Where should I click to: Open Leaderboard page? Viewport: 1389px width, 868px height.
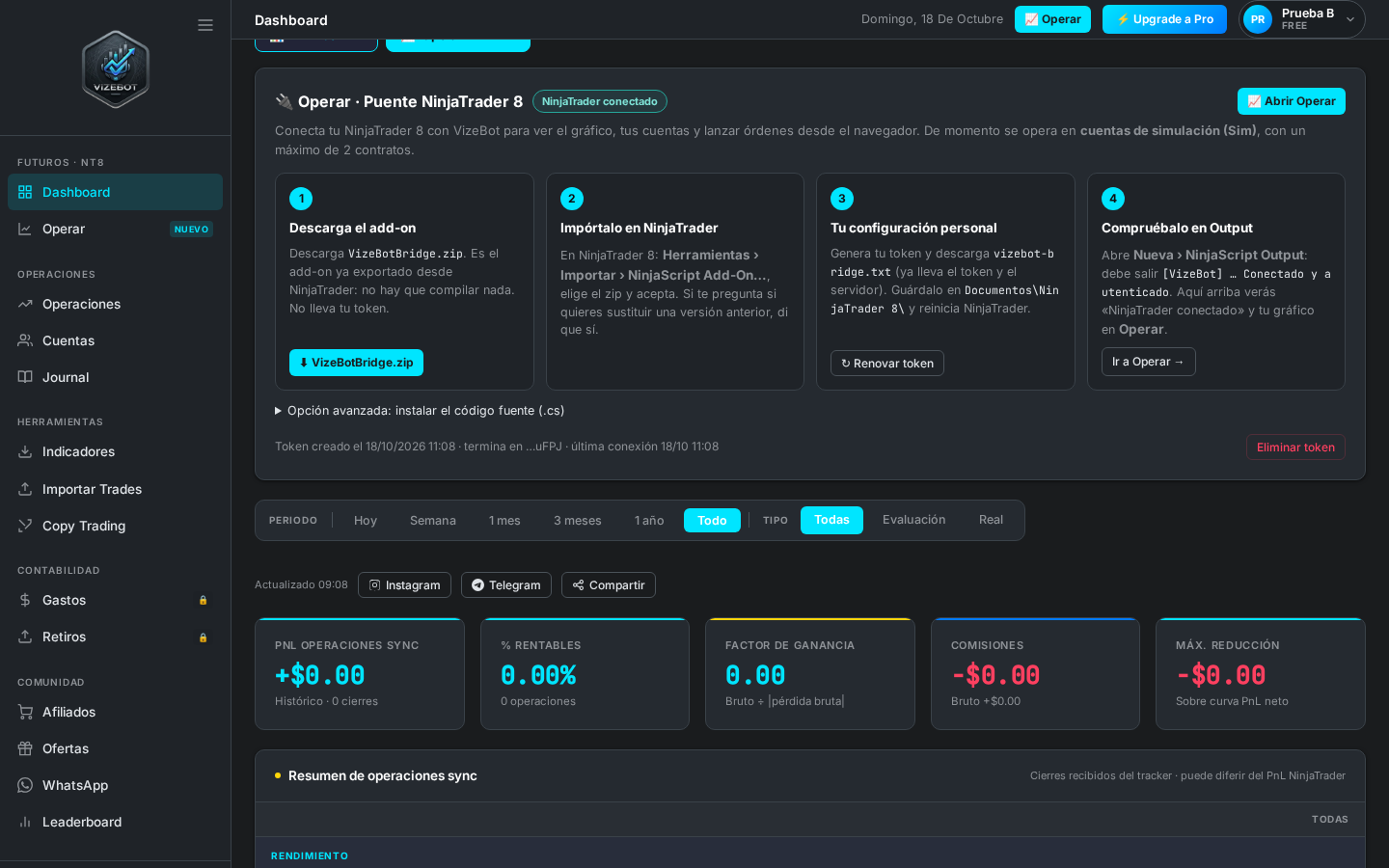pos(116,822)
